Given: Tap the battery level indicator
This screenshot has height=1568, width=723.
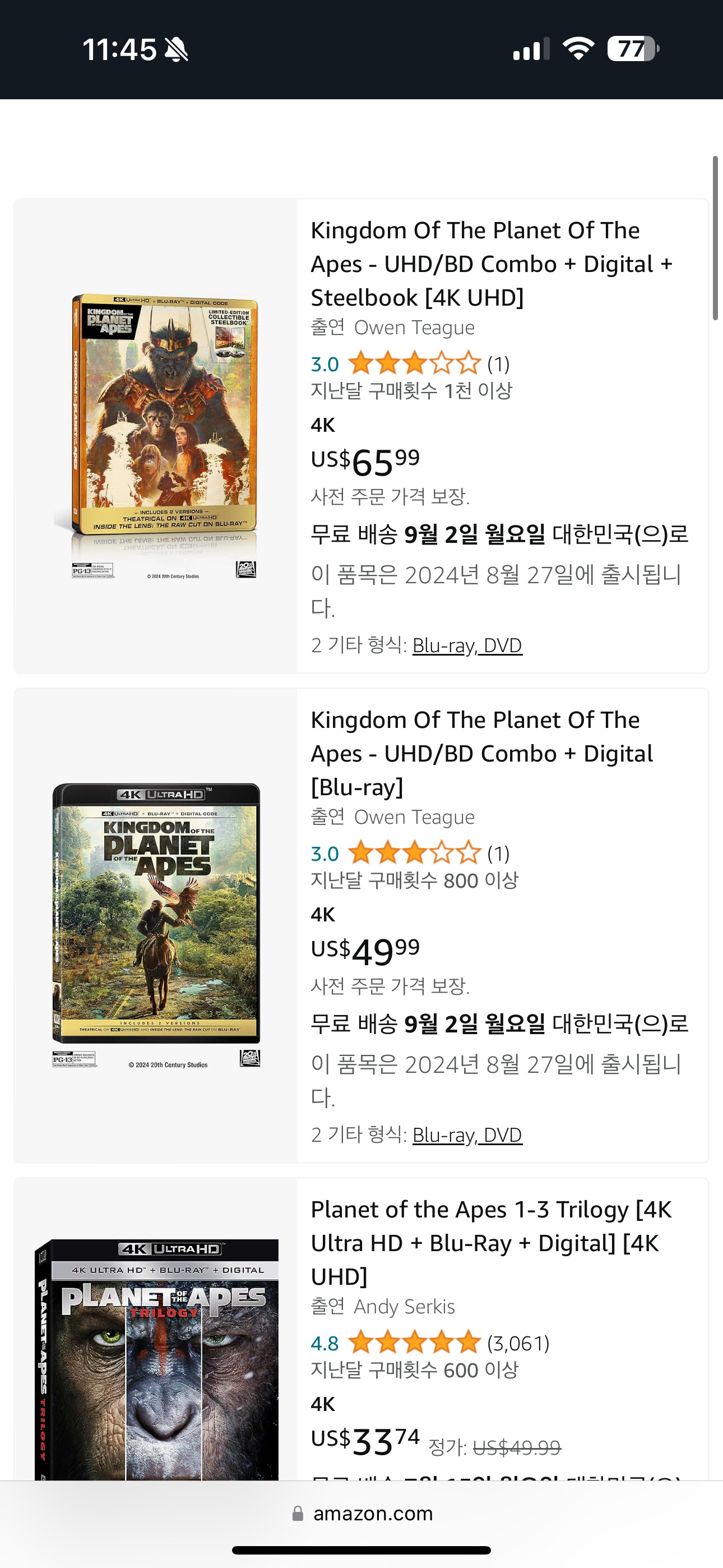Looking at the screenshot, I should pyautogui.click(x=633, y=49).
